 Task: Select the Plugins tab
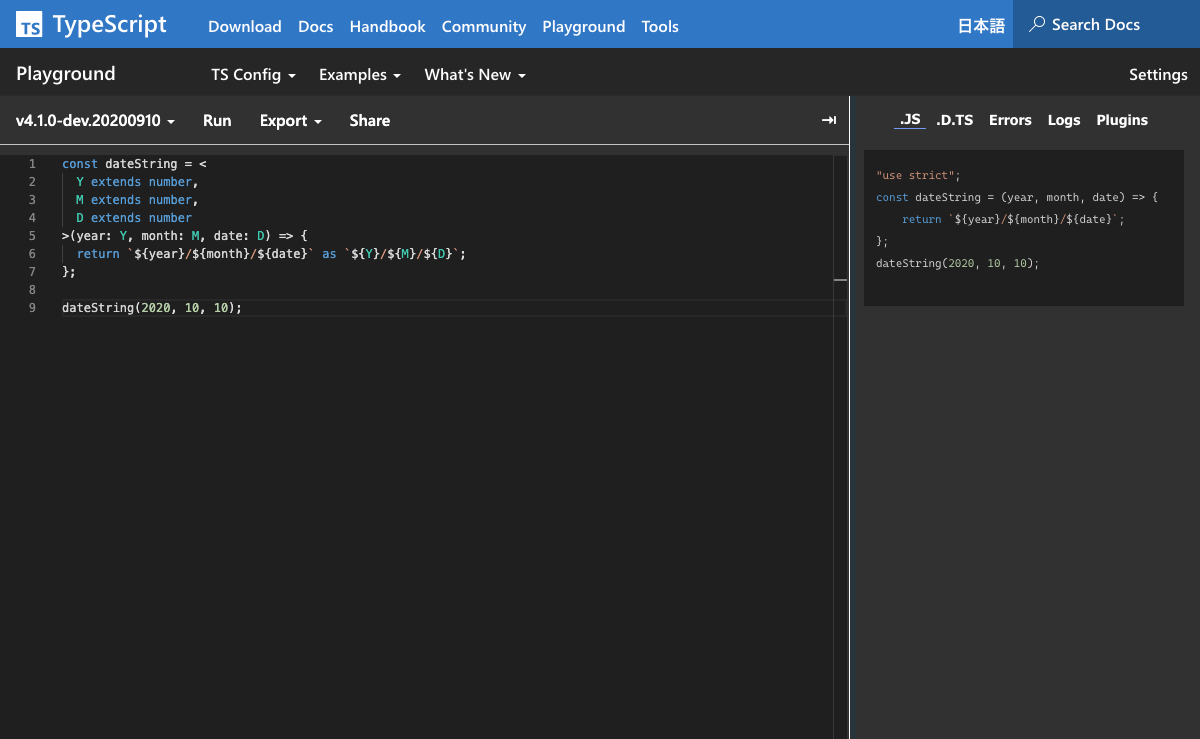(1122, 120)
